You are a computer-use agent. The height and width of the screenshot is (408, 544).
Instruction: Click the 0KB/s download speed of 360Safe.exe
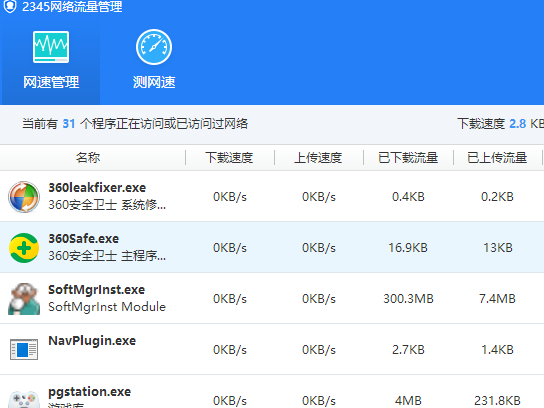(x=230, y=248)
